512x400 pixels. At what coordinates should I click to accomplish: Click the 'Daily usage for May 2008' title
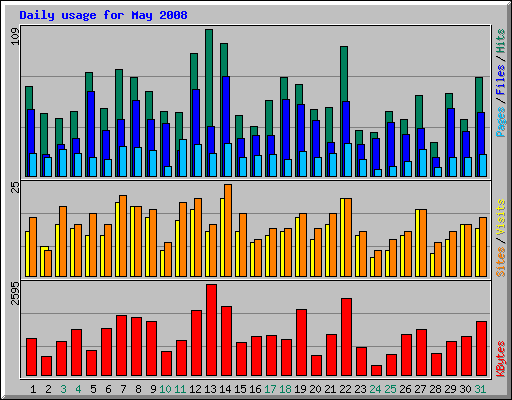103,15
